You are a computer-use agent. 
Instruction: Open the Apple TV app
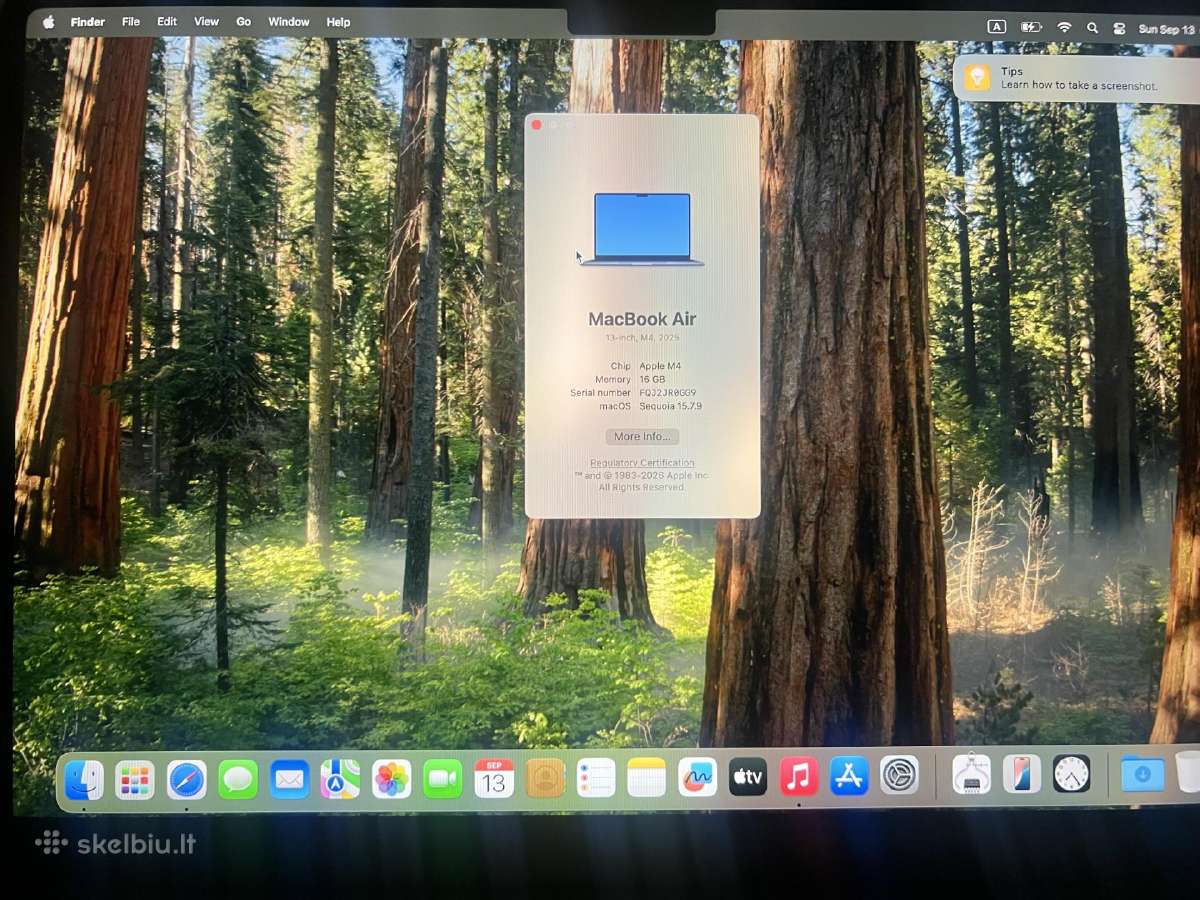click(x=748, y=776)
